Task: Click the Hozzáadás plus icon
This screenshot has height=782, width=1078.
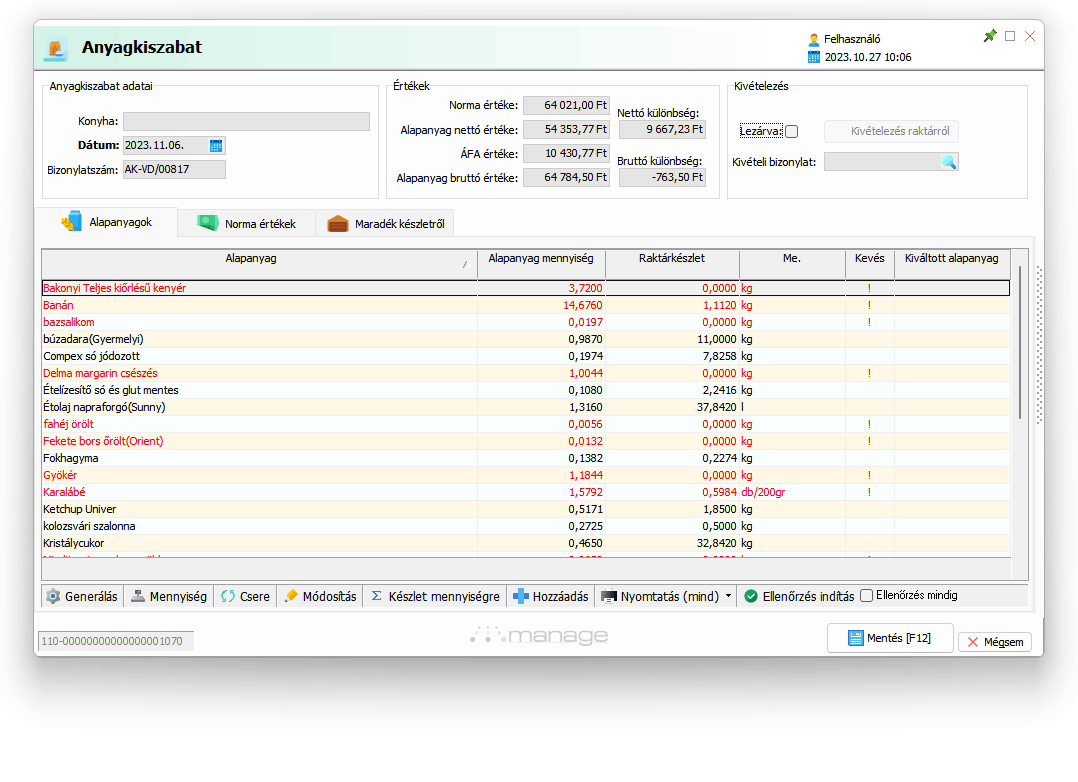Action: (520, 596)
